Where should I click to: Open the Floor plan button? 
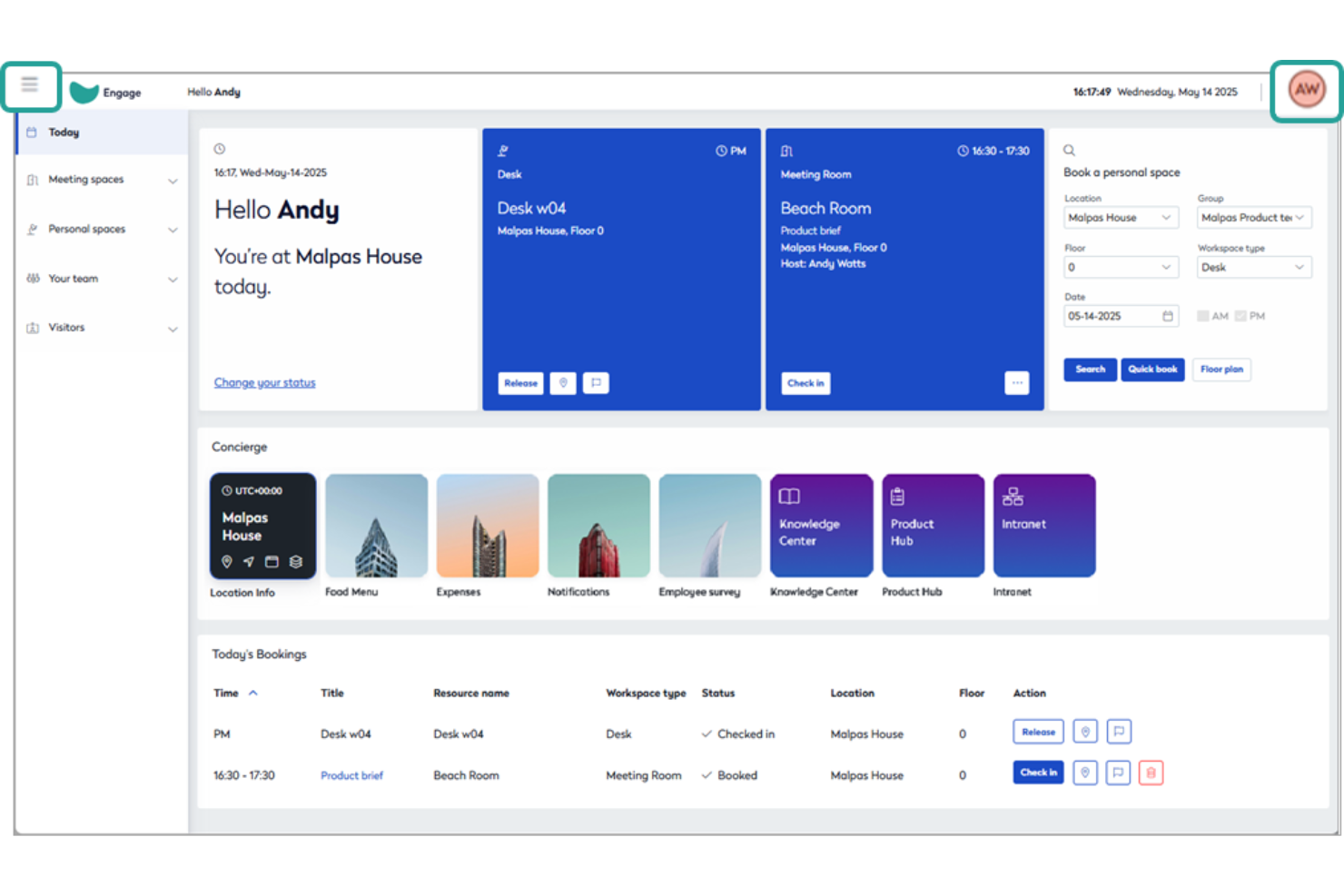coord(1221,369)
